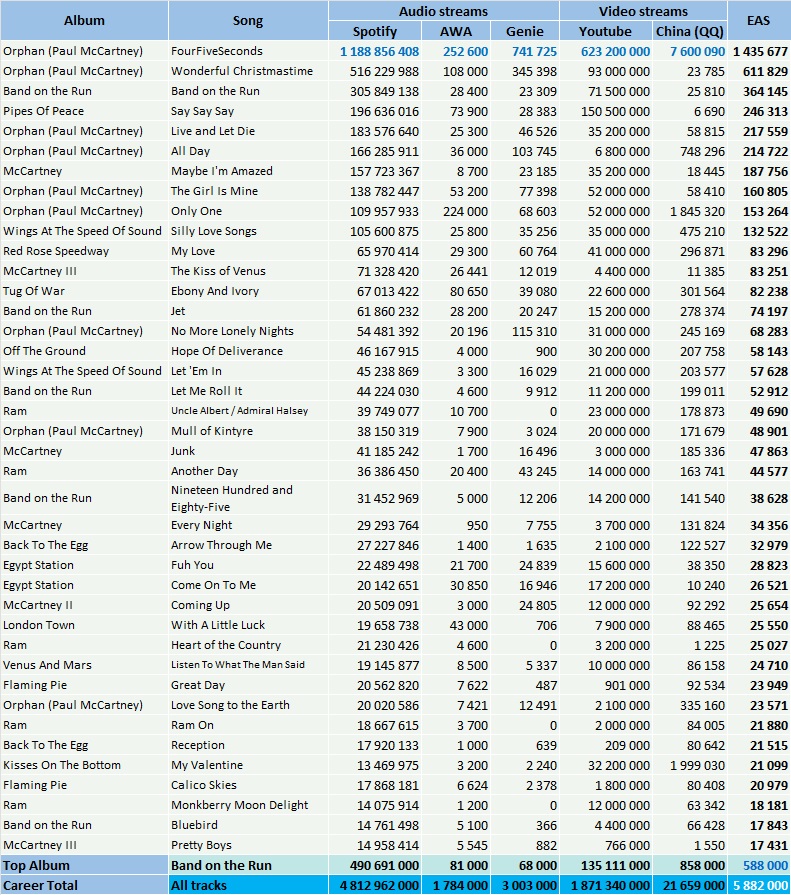Select the My Valentine song cell
Image resolution: width=791 pixels, height=895 pixels.
click(x=248, y=764)
